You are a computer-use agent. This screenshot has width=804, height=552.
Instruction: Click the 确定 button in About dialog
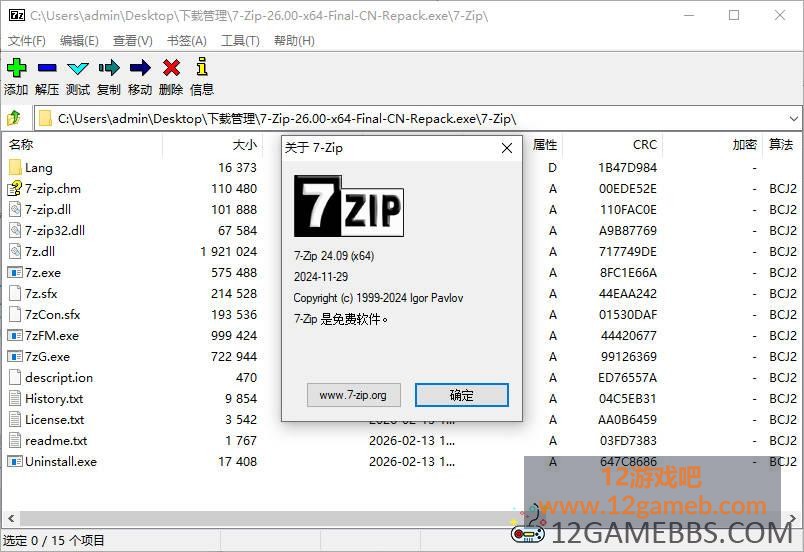coord(461,395)
